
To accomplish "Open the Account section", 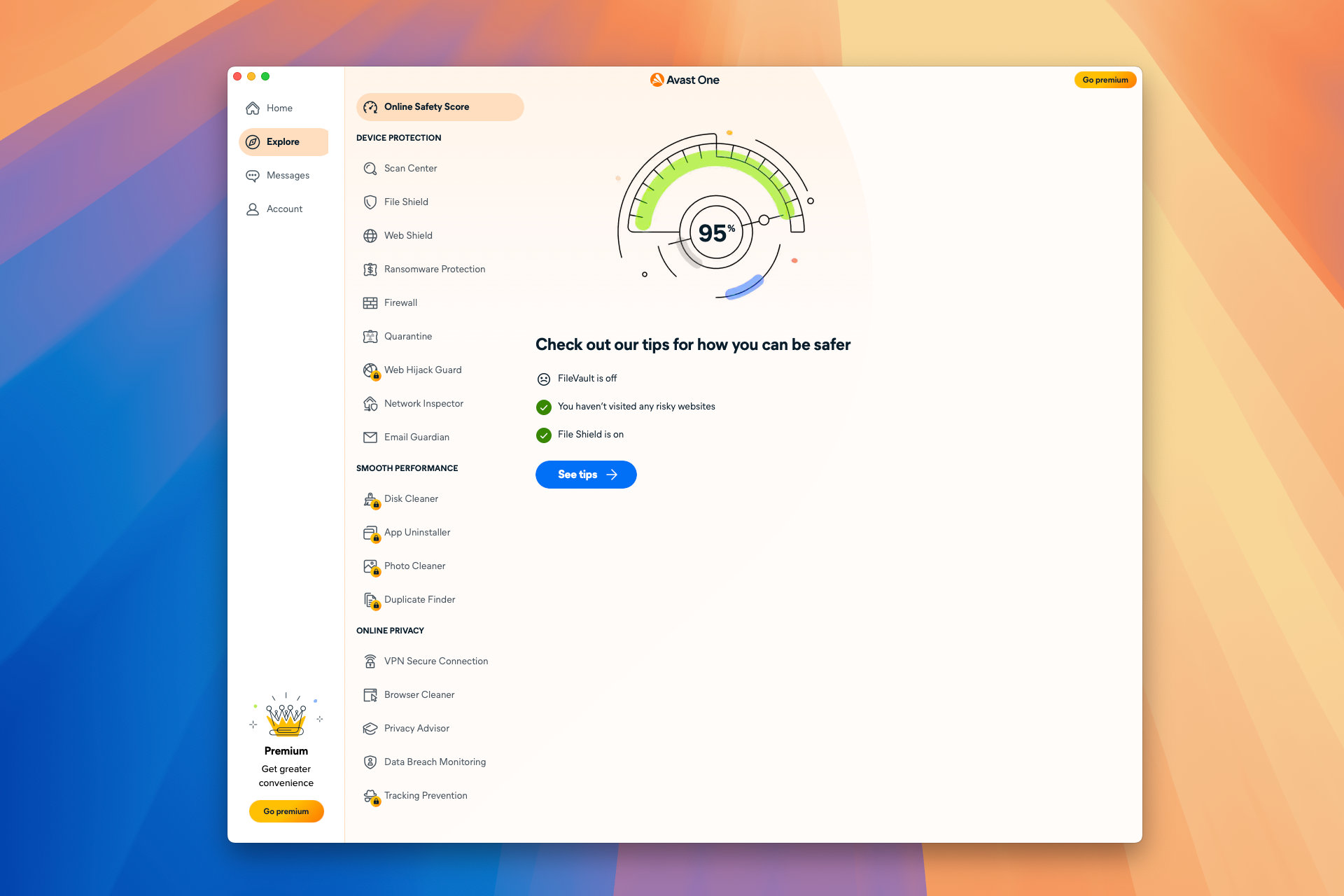I will pyautogui.click(x=284, y=208).
